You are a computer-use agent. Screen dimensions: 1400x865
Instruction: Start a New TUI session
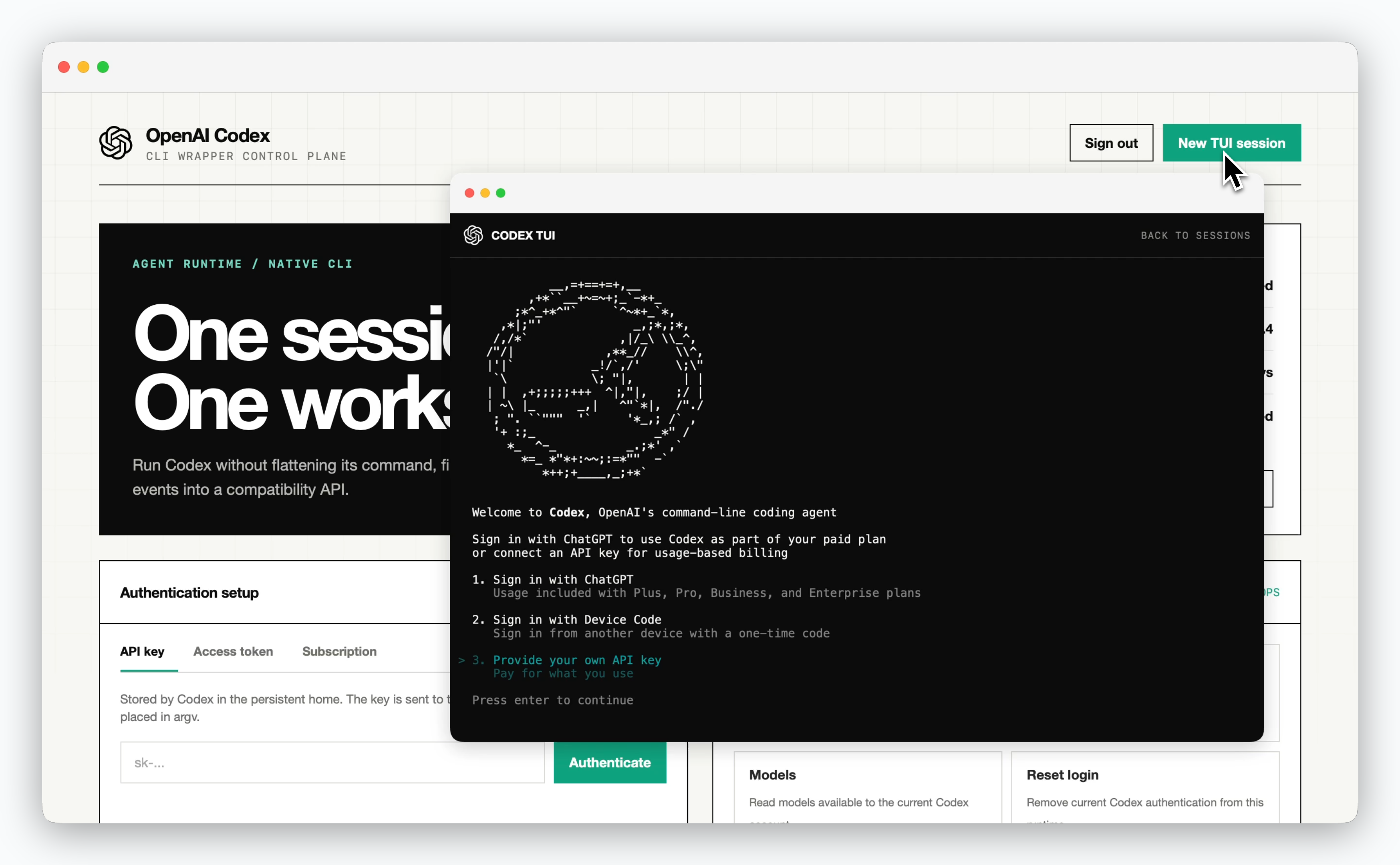coord(1231,143)
